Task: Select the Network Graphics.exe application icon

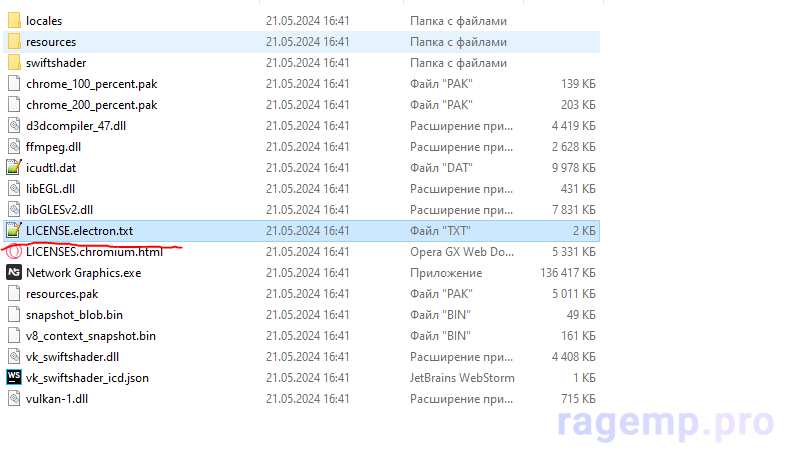Action: (x=13, y=272)
